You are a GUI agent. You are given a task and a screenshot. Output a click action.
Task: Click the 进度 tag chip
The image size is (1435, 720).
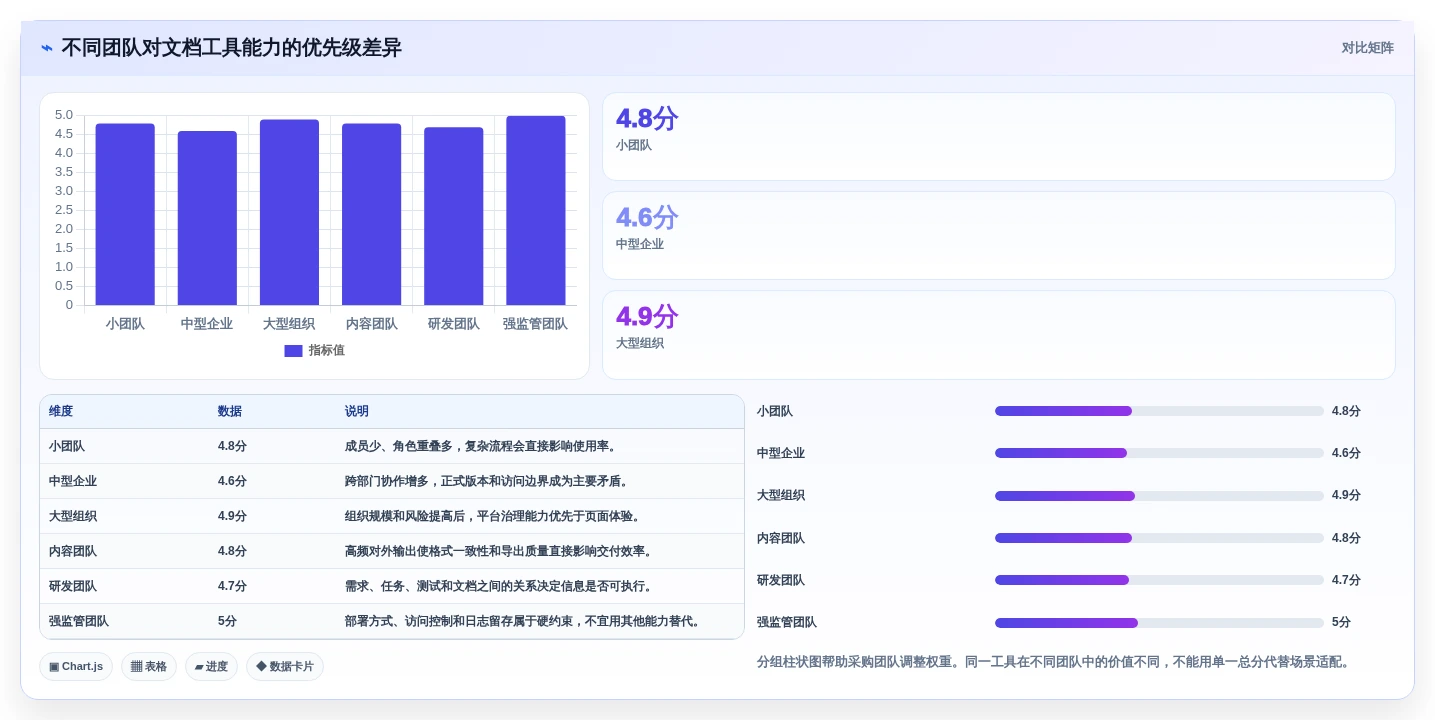211,667
